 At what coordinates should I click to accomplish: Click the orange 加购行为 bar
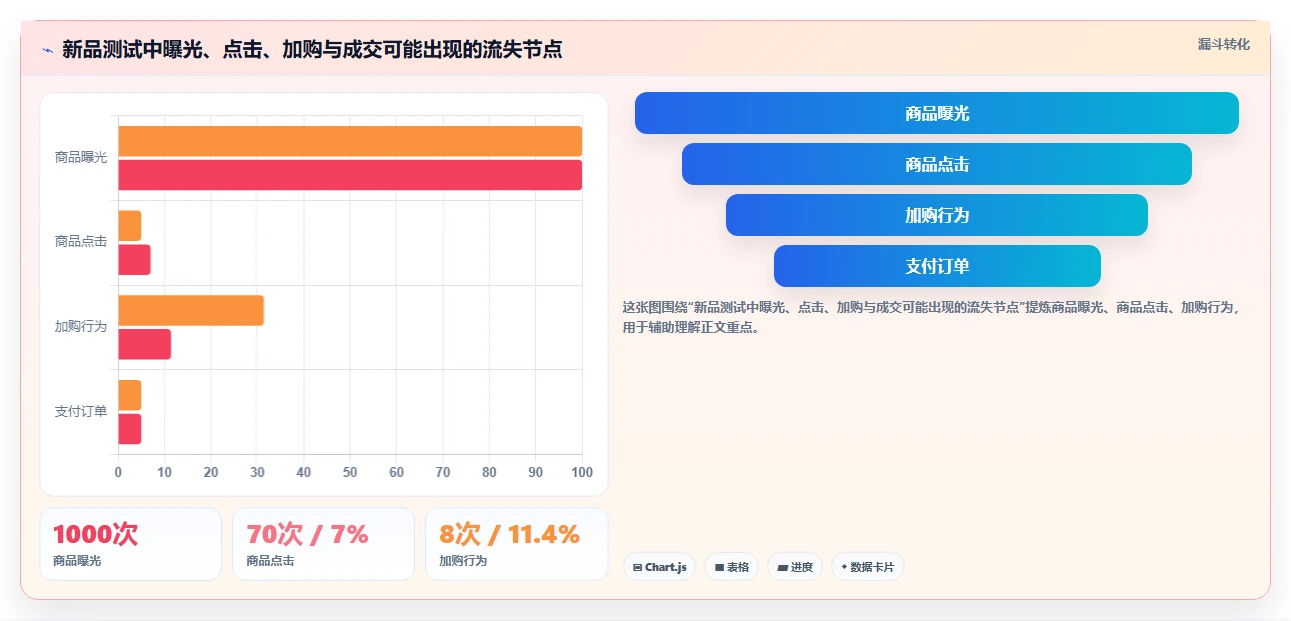click(x=191, y=310)
